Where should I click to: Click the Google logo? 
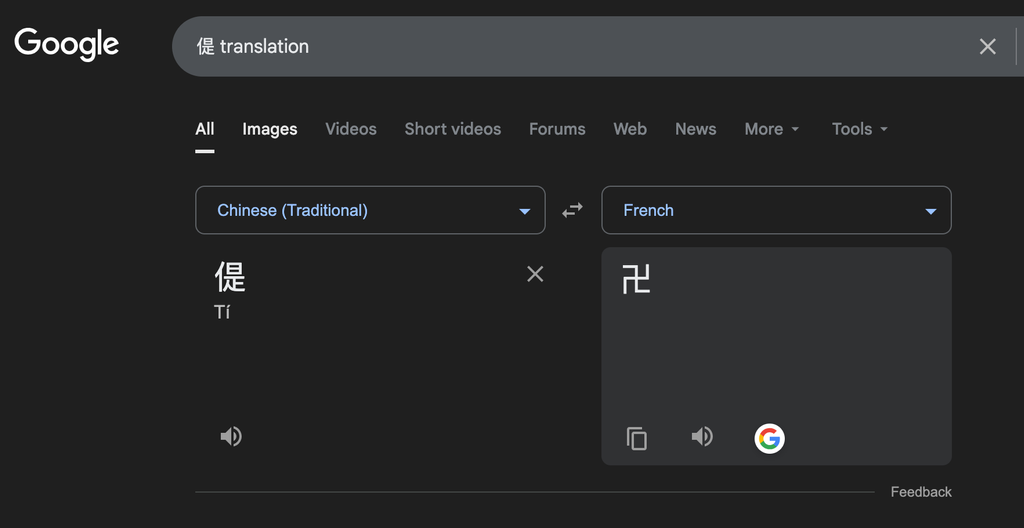[x=66, y=44]
